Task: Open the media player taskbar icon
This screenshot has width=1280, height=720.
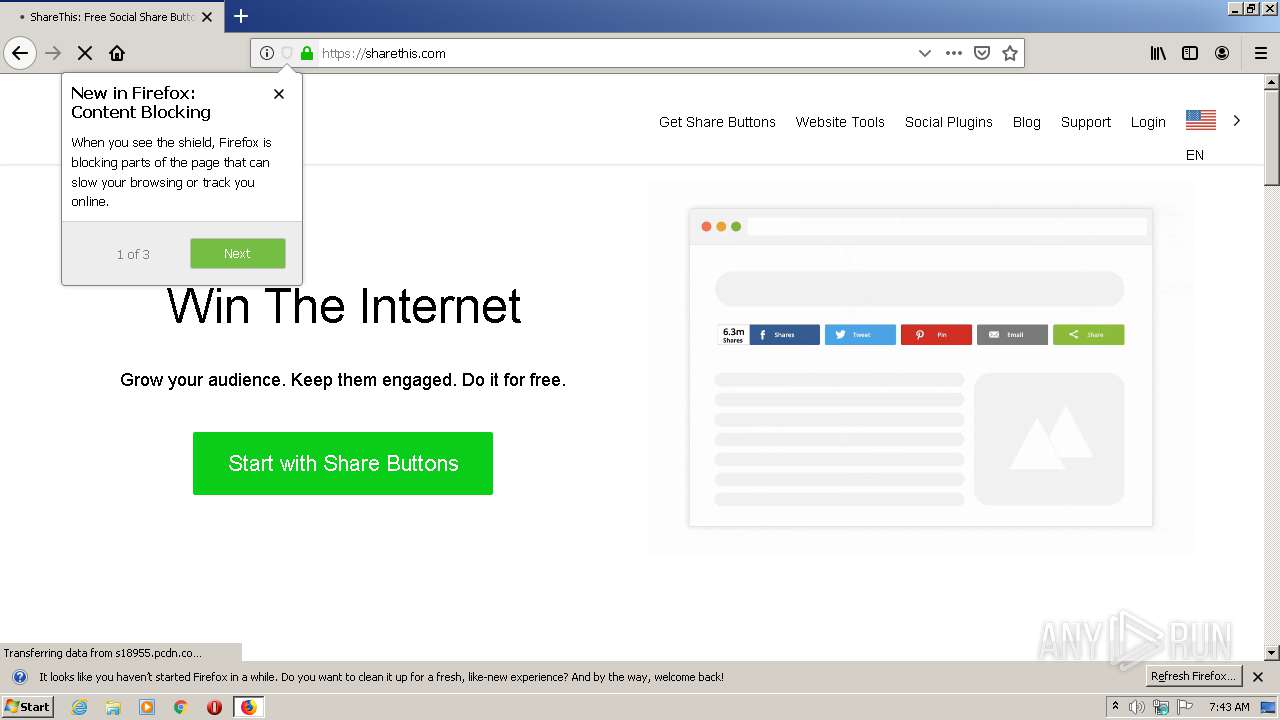Action: click(x=147, y=707)
